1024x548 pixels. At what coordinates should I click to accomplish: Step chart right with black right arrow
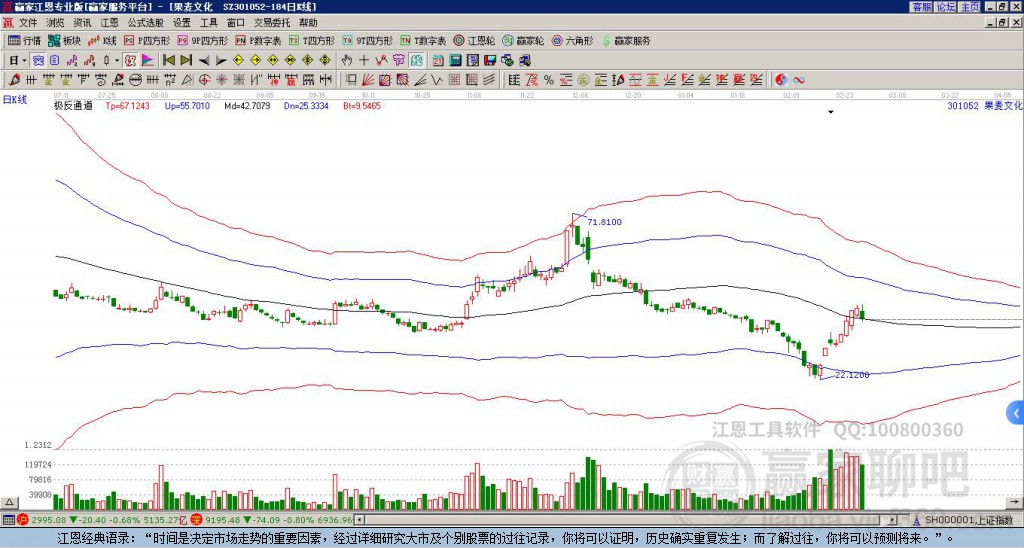click(221, 61)
